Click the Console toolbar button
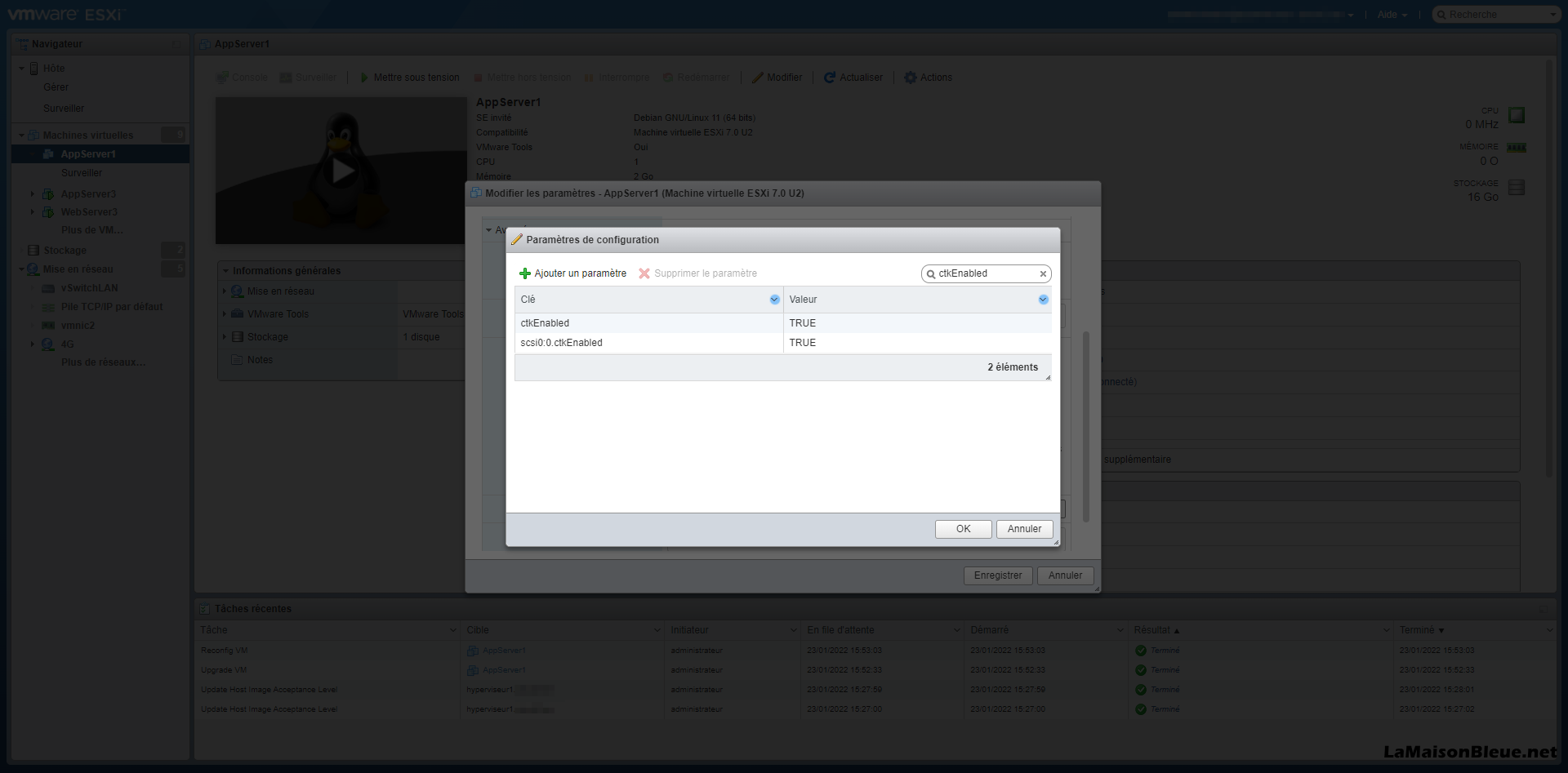Screen dimensions: 1568x773 coord(242,78)
